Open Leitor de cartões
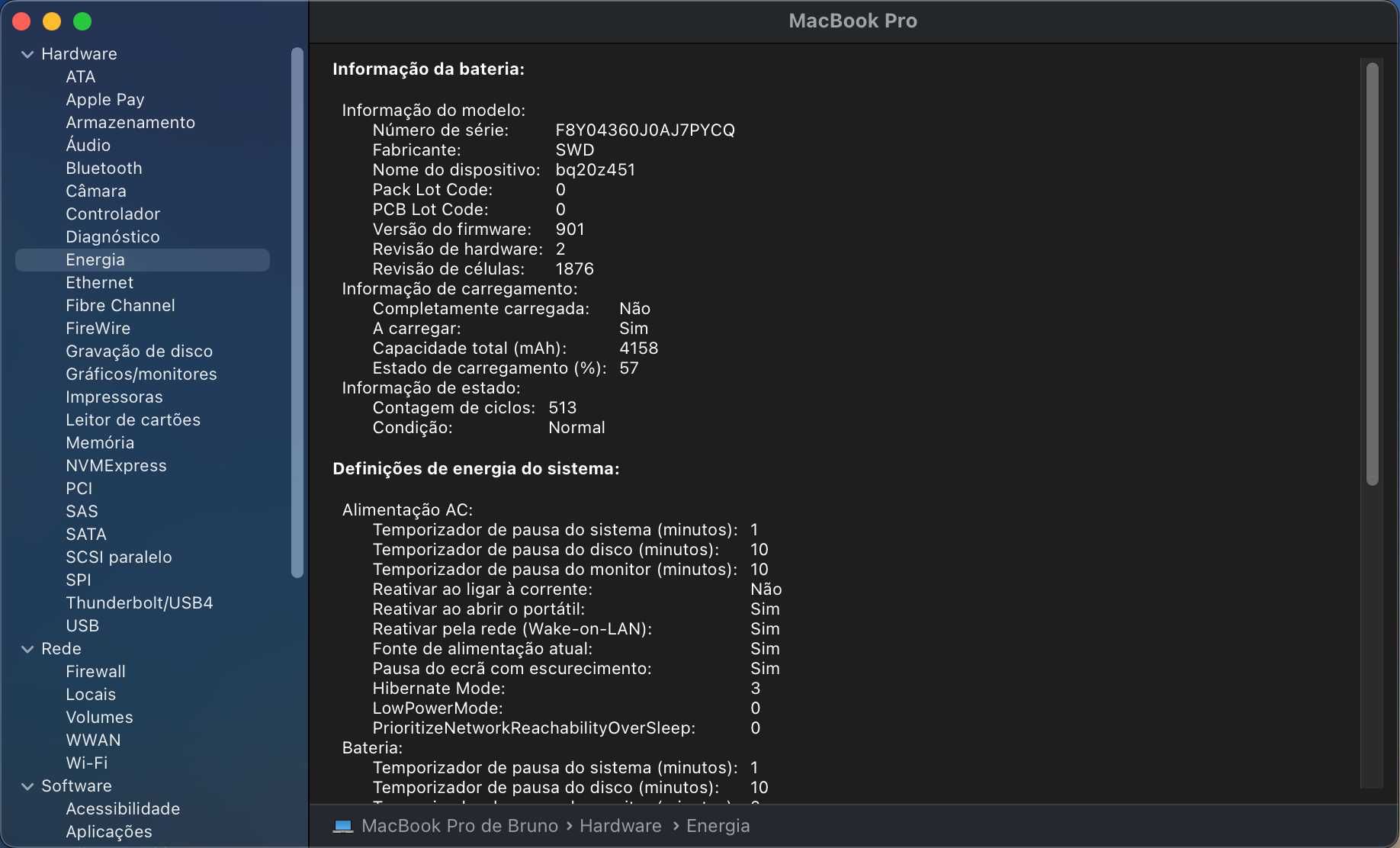 pos(133,420)
